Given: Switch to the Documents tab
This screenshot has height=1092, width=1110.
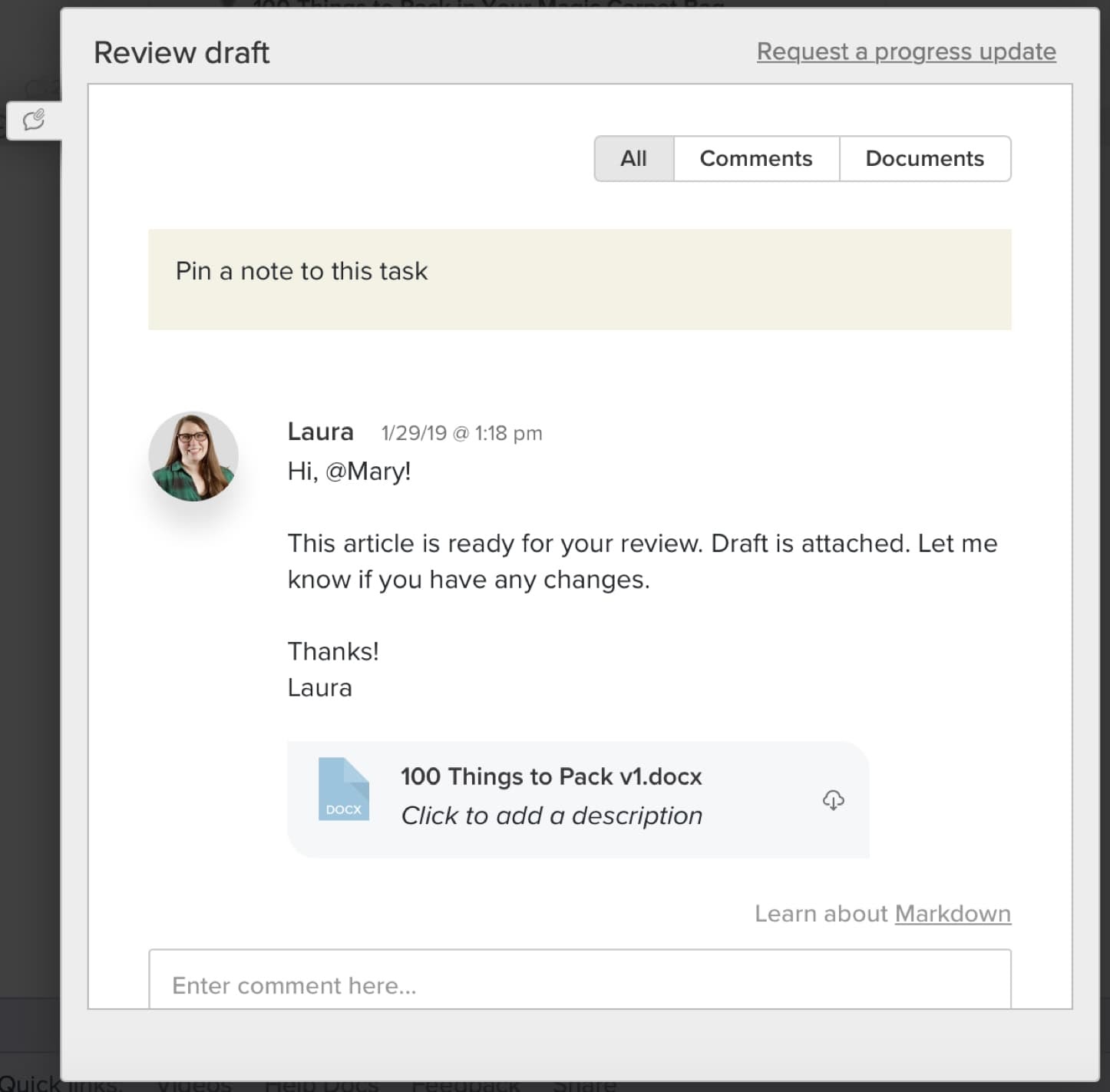Looking at the screenshot, I should 924,159.
